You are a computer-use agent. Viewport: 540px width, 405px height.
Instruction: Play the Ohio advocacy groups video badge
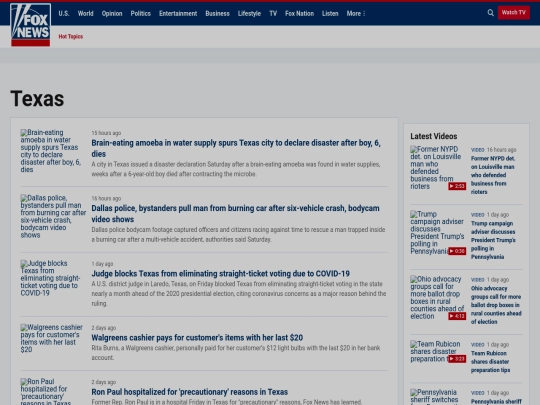tap(457, 316)
